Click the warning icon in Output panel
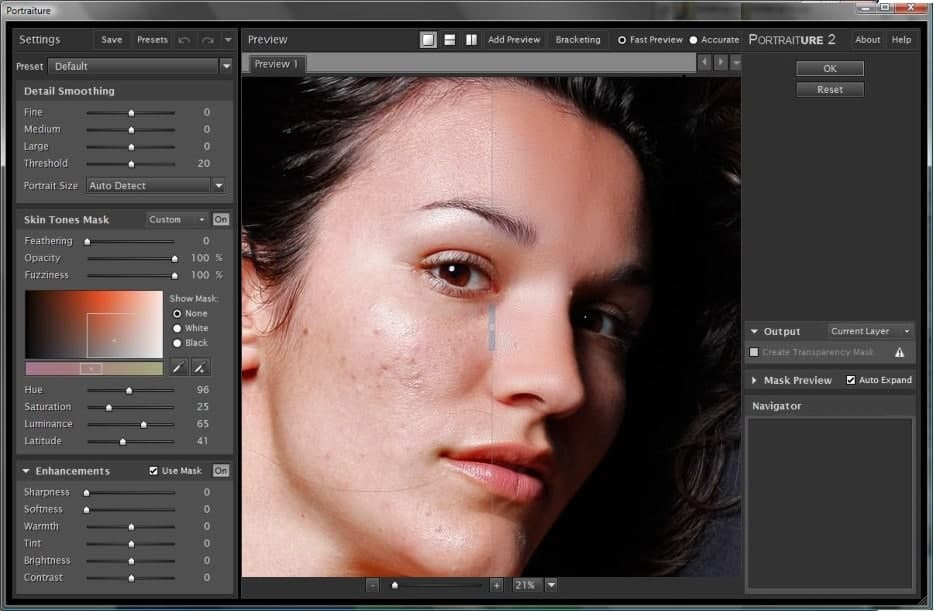Viewport: 934px width, 611px height. click(x=899, y=352)
